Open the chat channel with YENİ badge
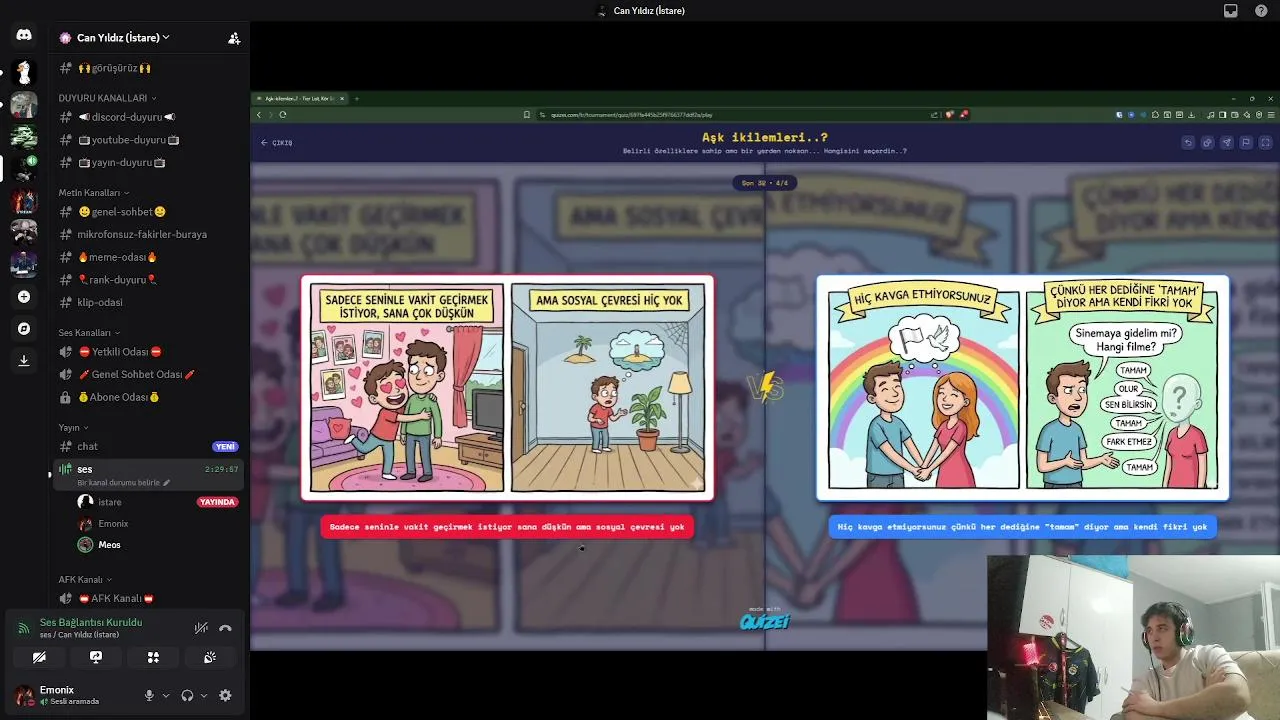This screenshot has height=720, width=1280. point(148,446)
